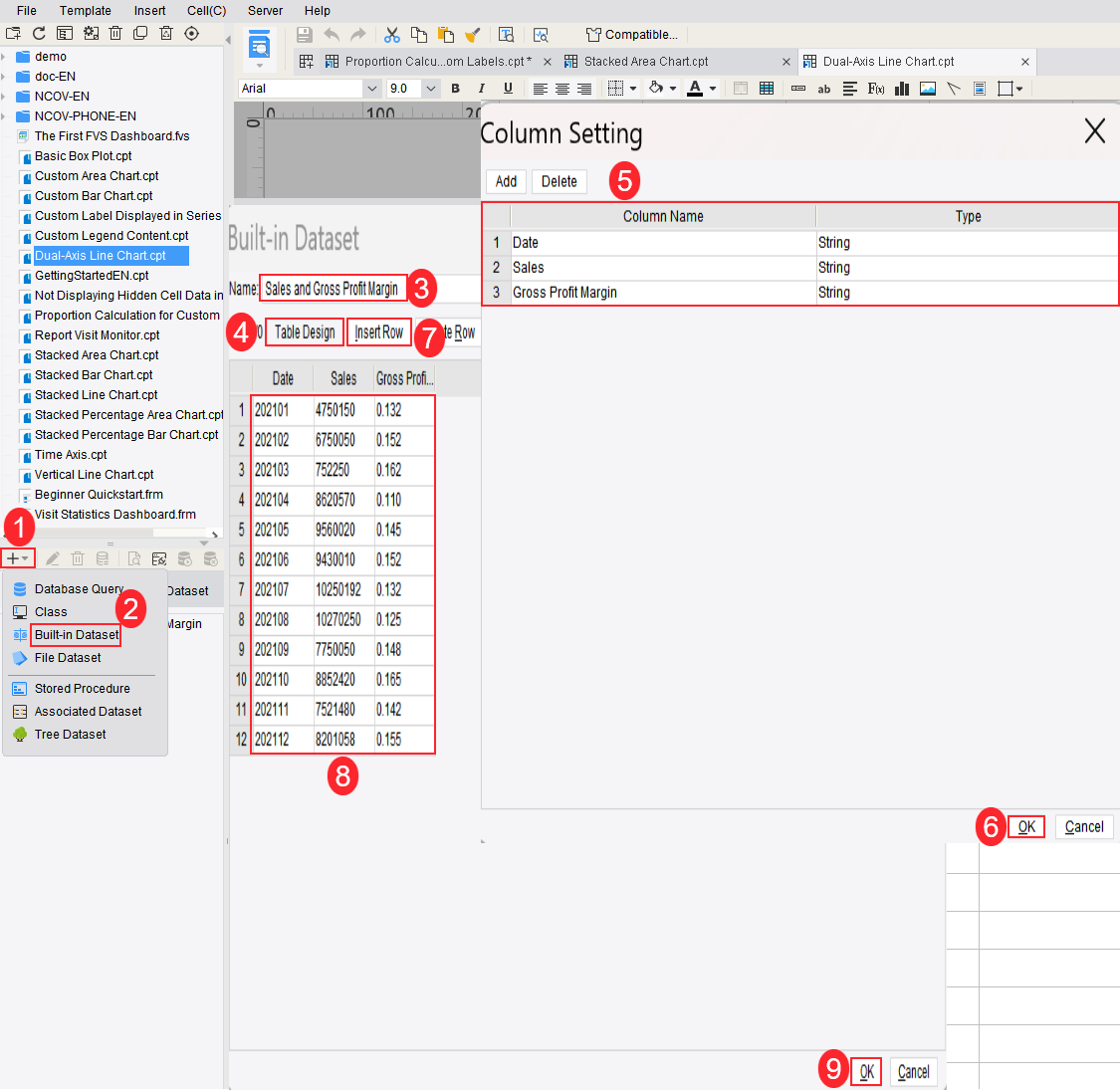Viewport: 1120px width, 1090px height.
Task: Click the Format Painter brush icon
Action: 472,34
